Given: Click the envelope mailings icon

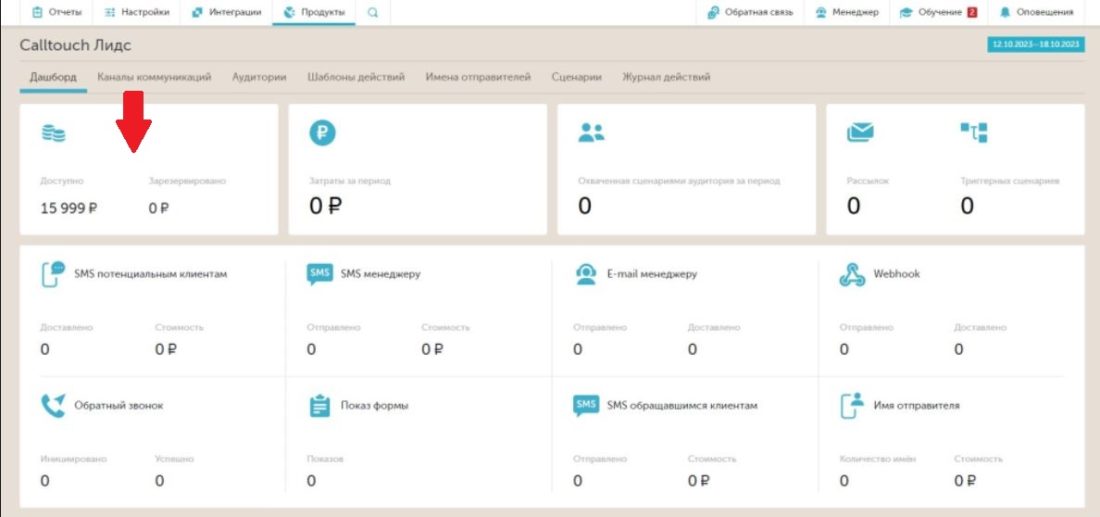Looking at the screenshot, I should click(859, 132).
